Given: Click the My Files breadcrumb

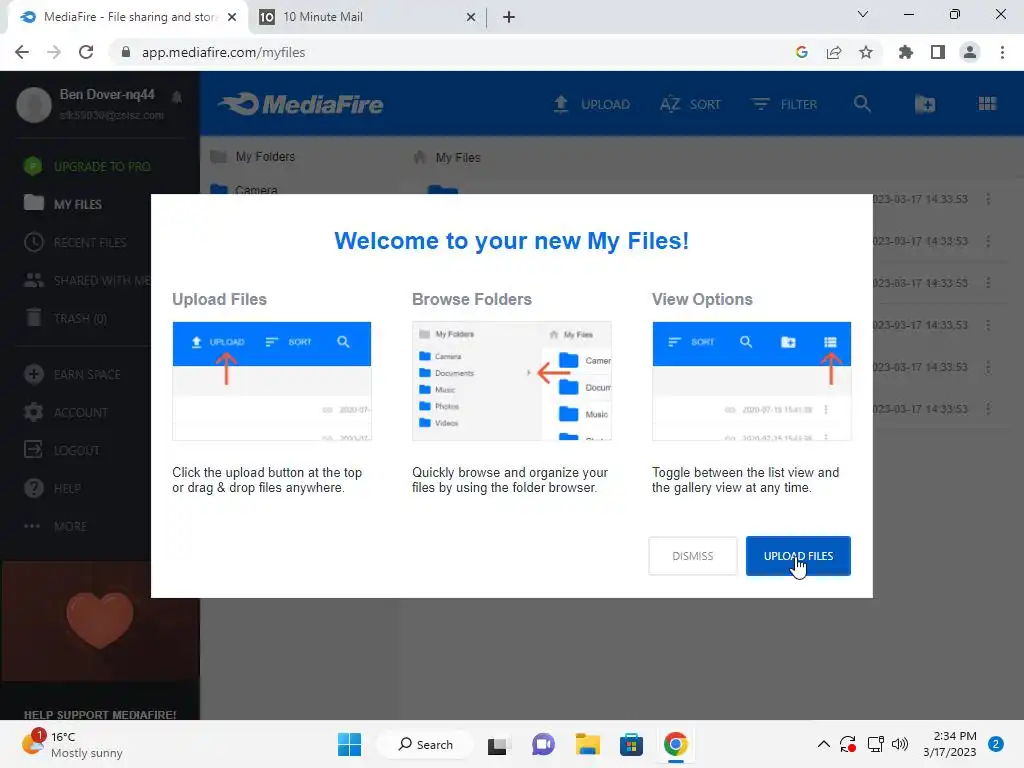Looking at the screenshot, I should (x=448, y=157).
